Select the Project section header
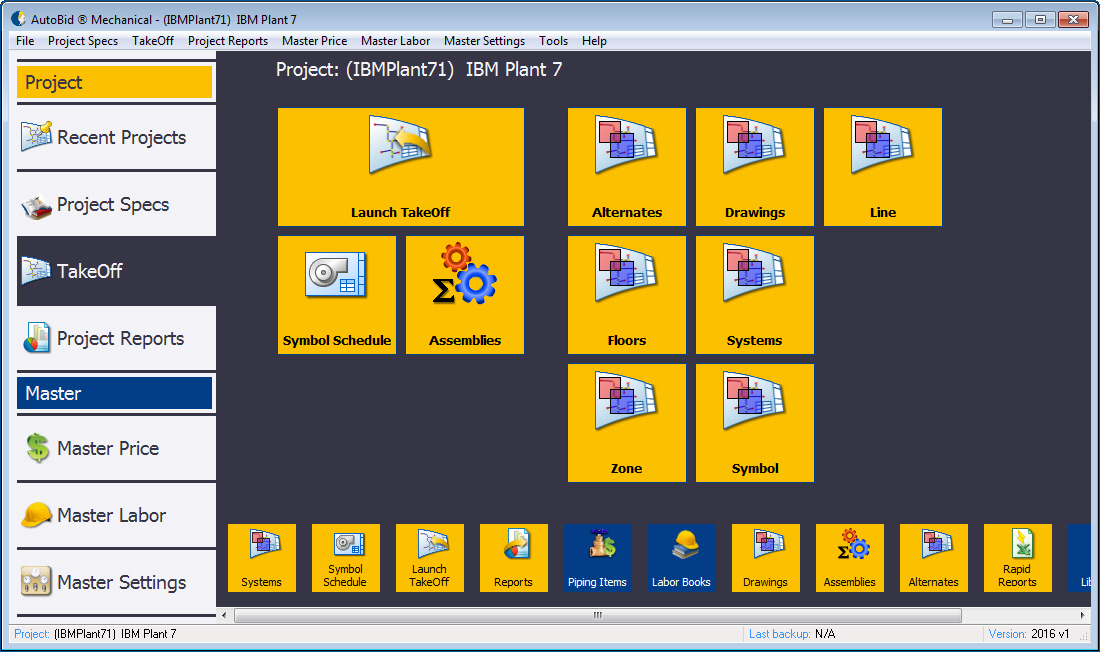The height and width of the screenshot is (652, 1100). [114, 82]
